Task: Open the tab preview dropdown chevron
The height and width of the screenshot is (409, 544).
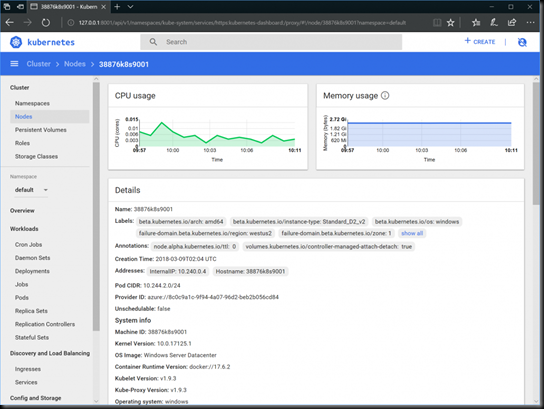Action: pos(130,7)
